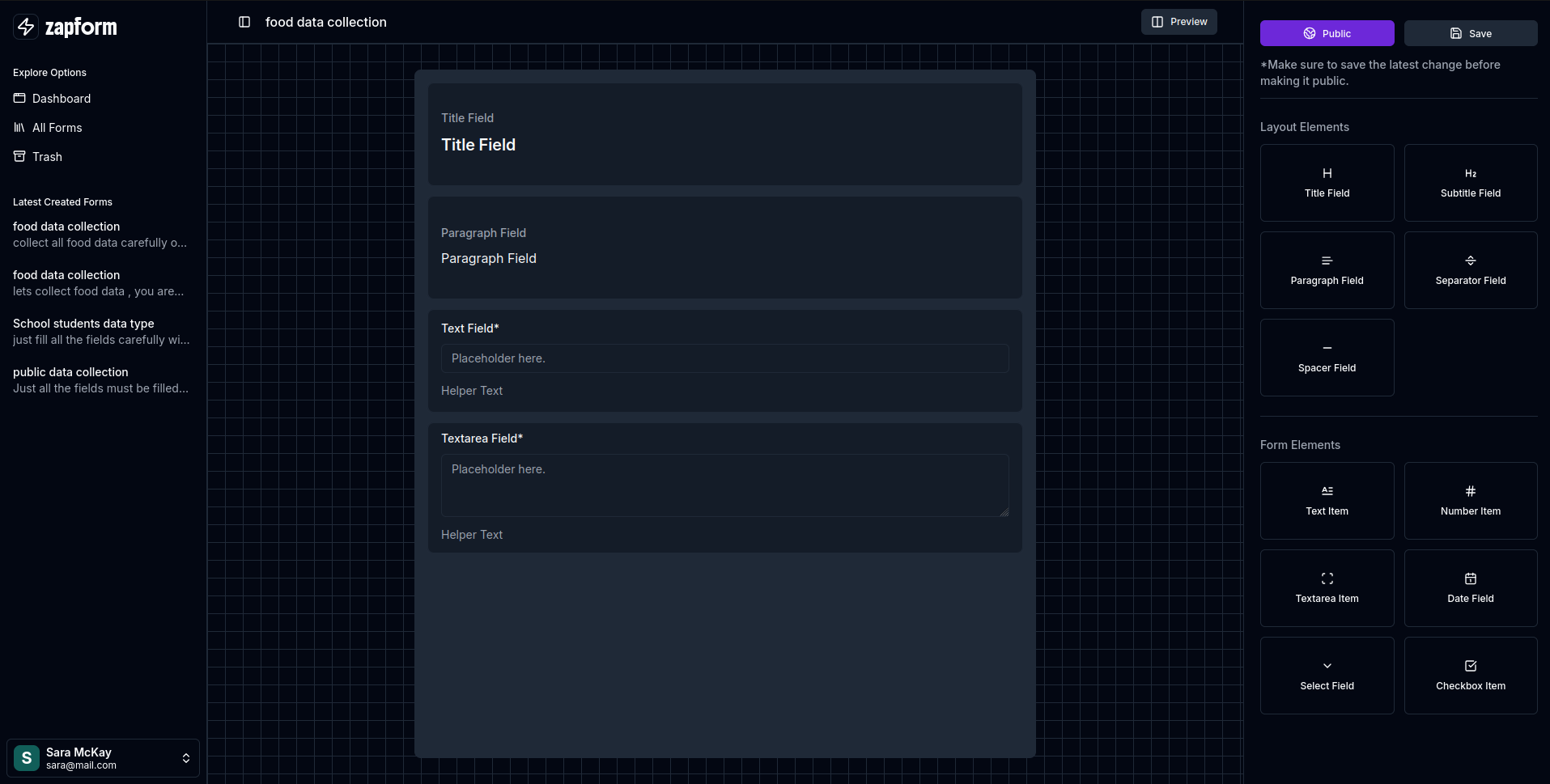The height and width of the screenshot is (784, 1550).
Task: Click the Text Field placeholder input
Action: 724,358
